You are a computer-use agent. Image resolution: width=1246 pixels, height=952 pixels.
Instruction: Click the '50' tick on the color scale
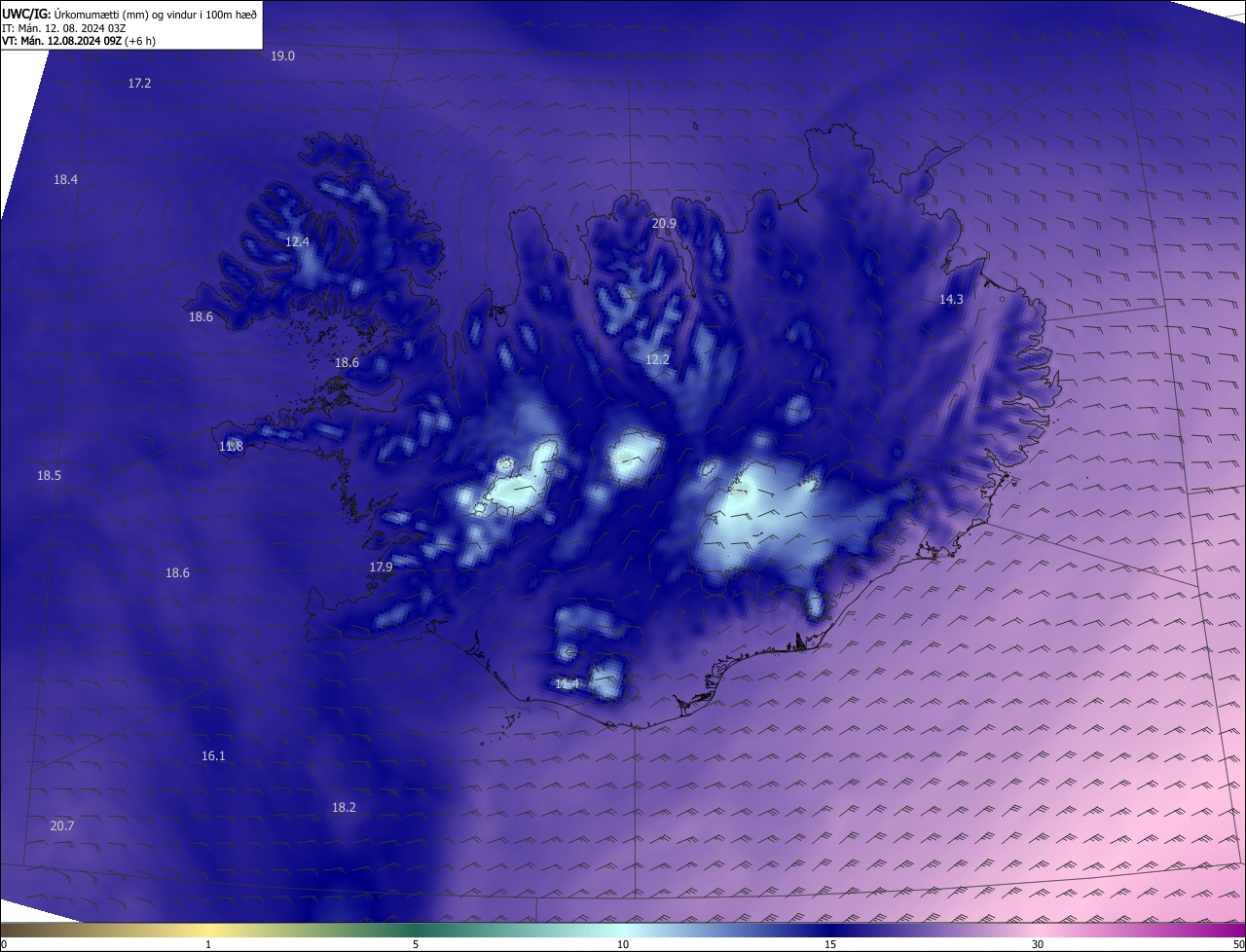(x=1238, y=944)
